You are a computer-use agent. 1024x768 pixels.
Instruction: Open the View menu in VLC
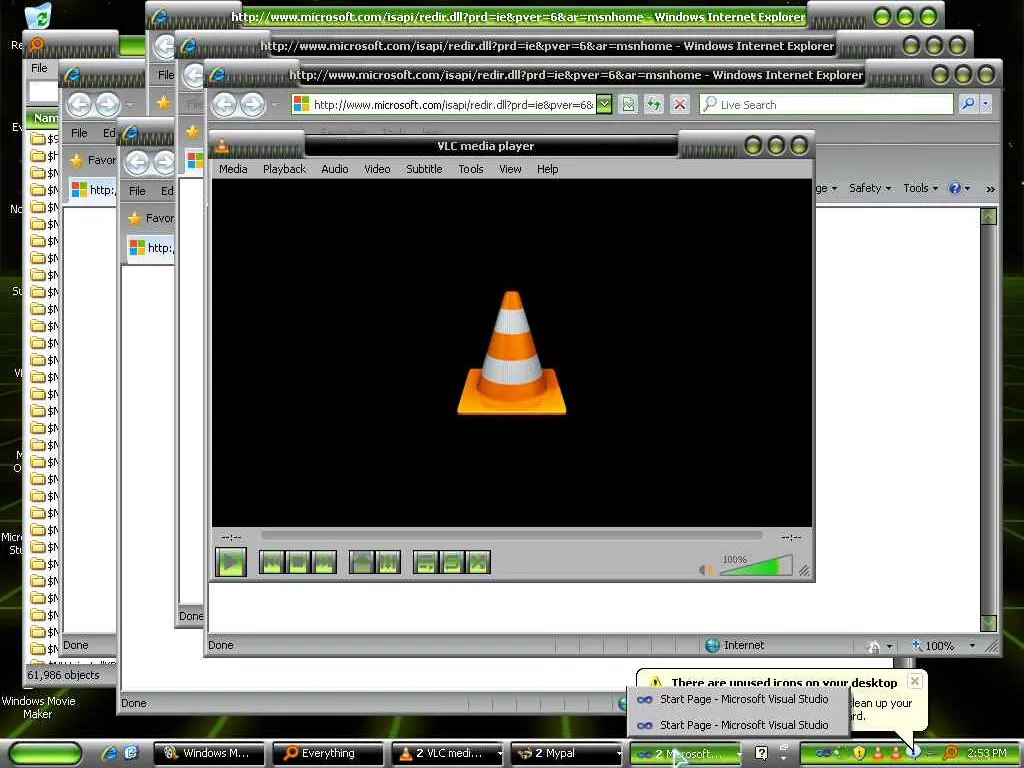pos(510,169)
